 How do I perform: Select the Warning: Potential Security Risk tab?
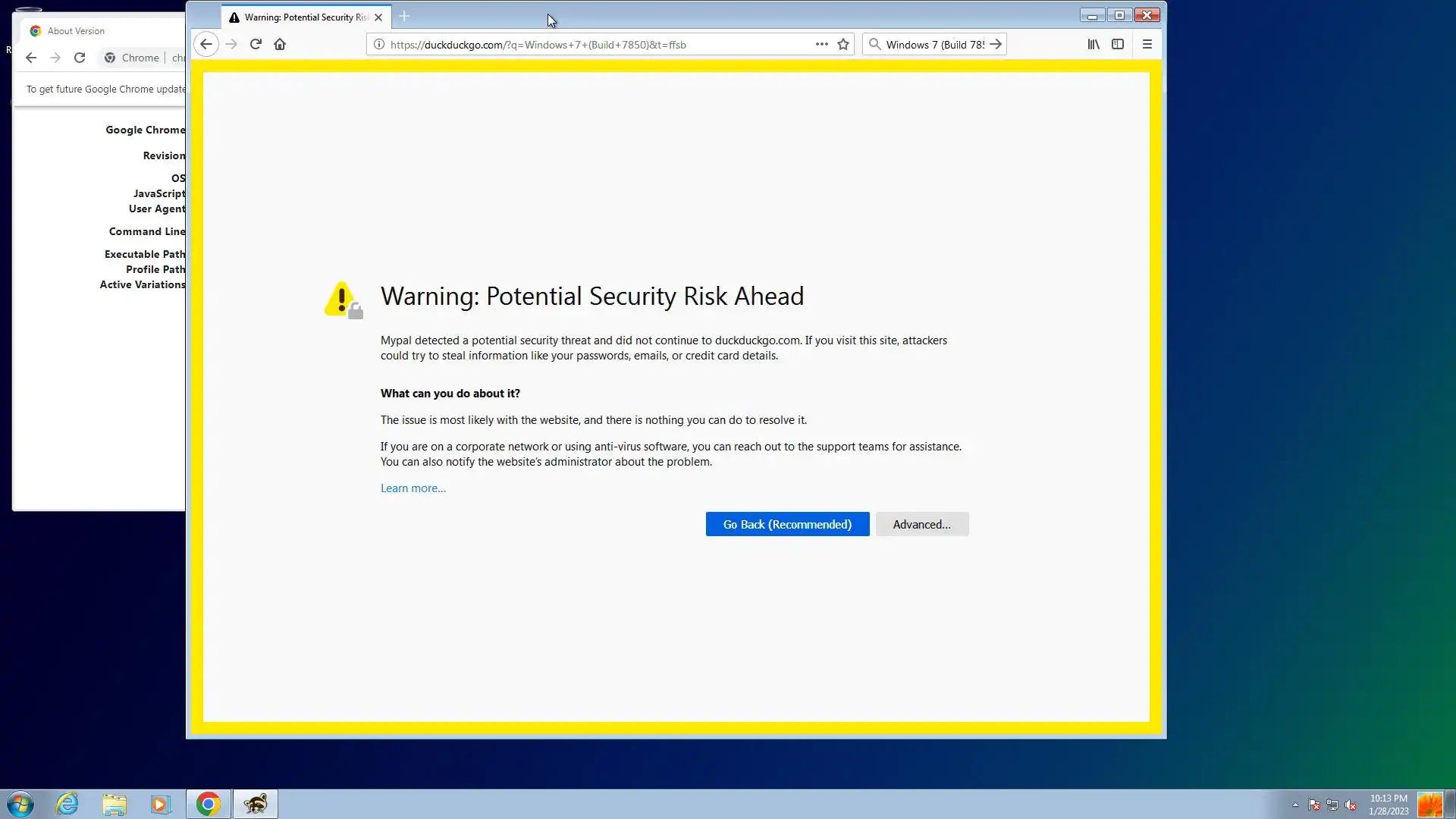(303, 17)
